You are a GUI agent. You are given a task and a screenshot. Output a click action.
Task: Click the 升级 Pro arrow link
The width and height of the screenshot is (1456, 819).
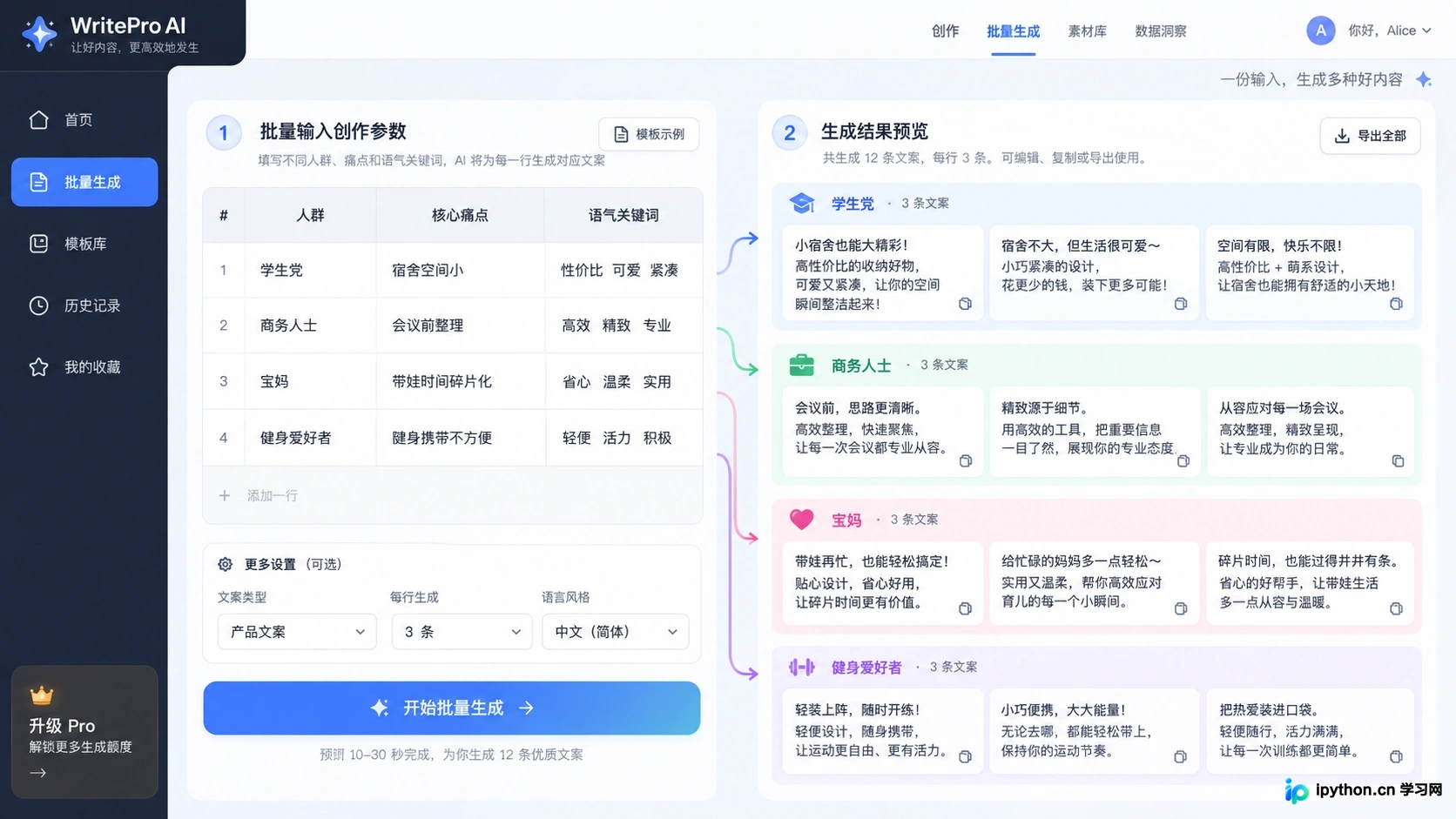pyautogui.click(x=37, y=773)
